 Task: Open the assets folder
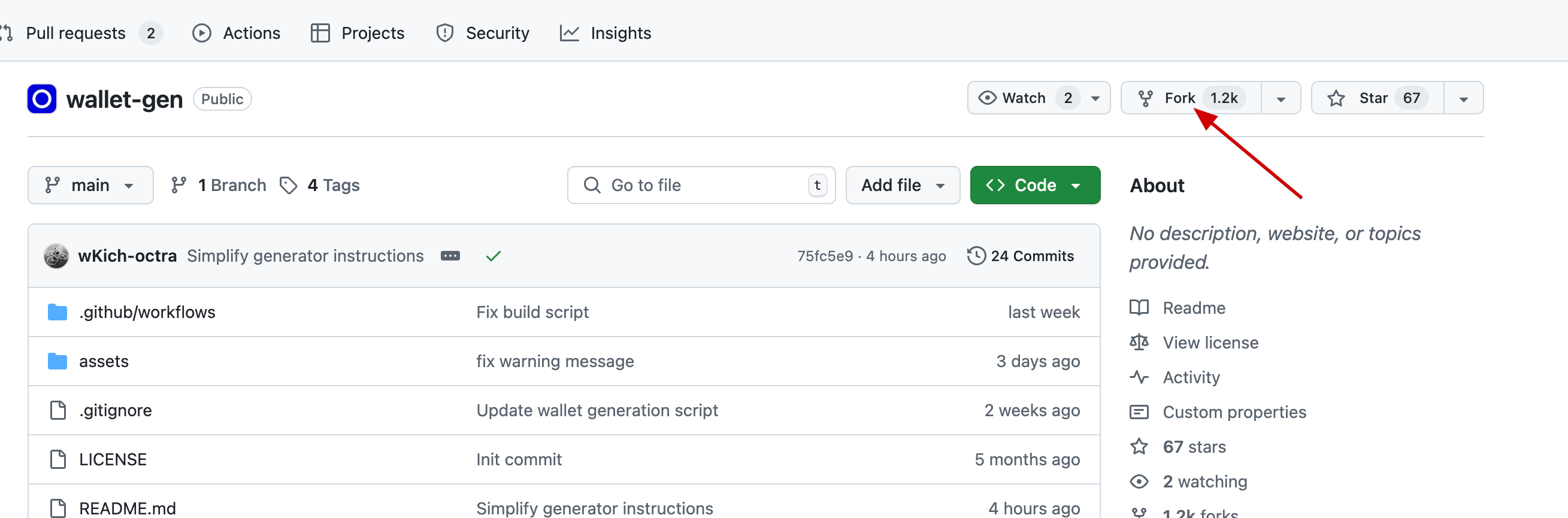tap(104, 361)
